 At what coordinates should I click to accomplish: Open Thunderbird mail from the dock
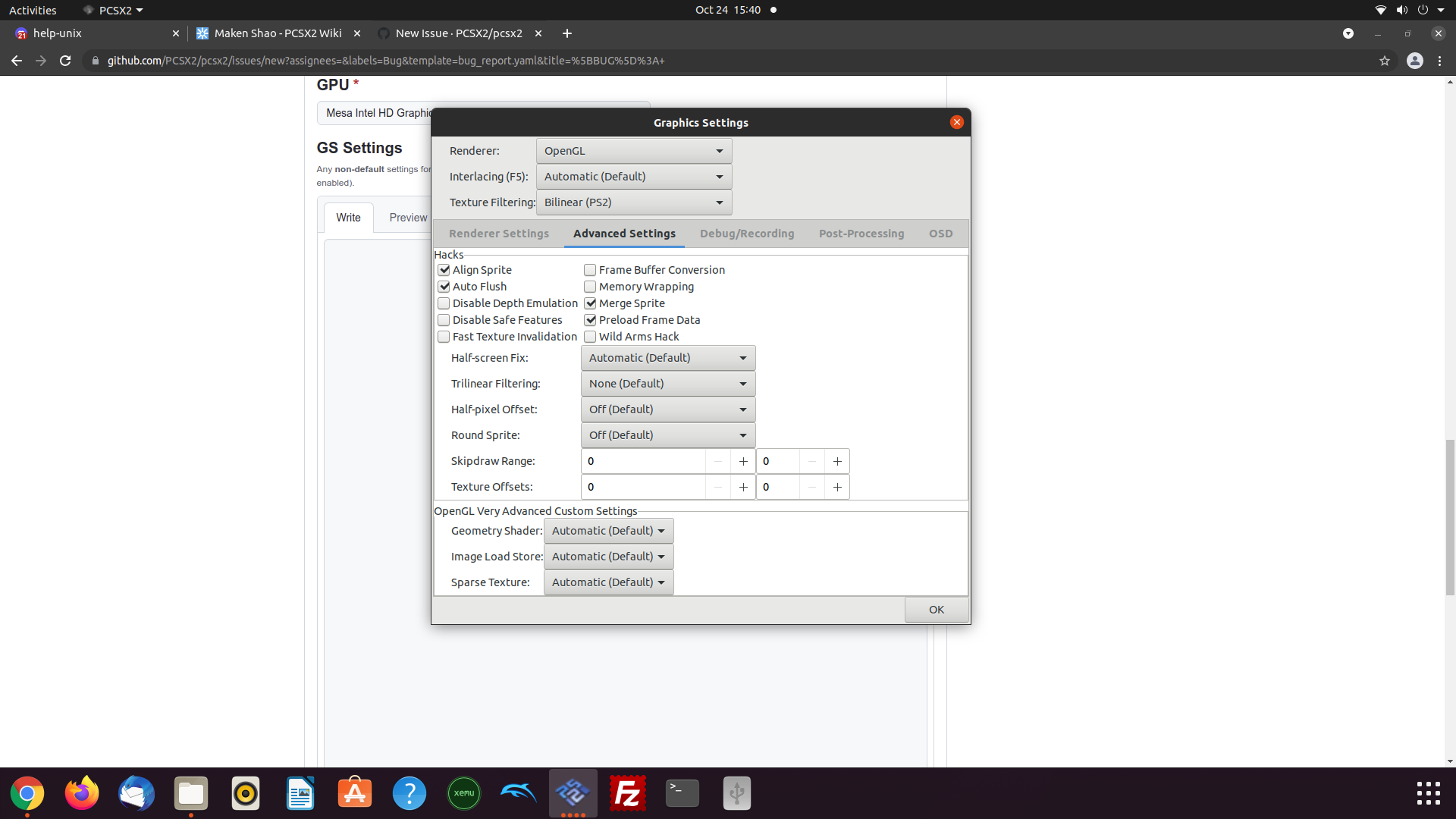[136, 793]
